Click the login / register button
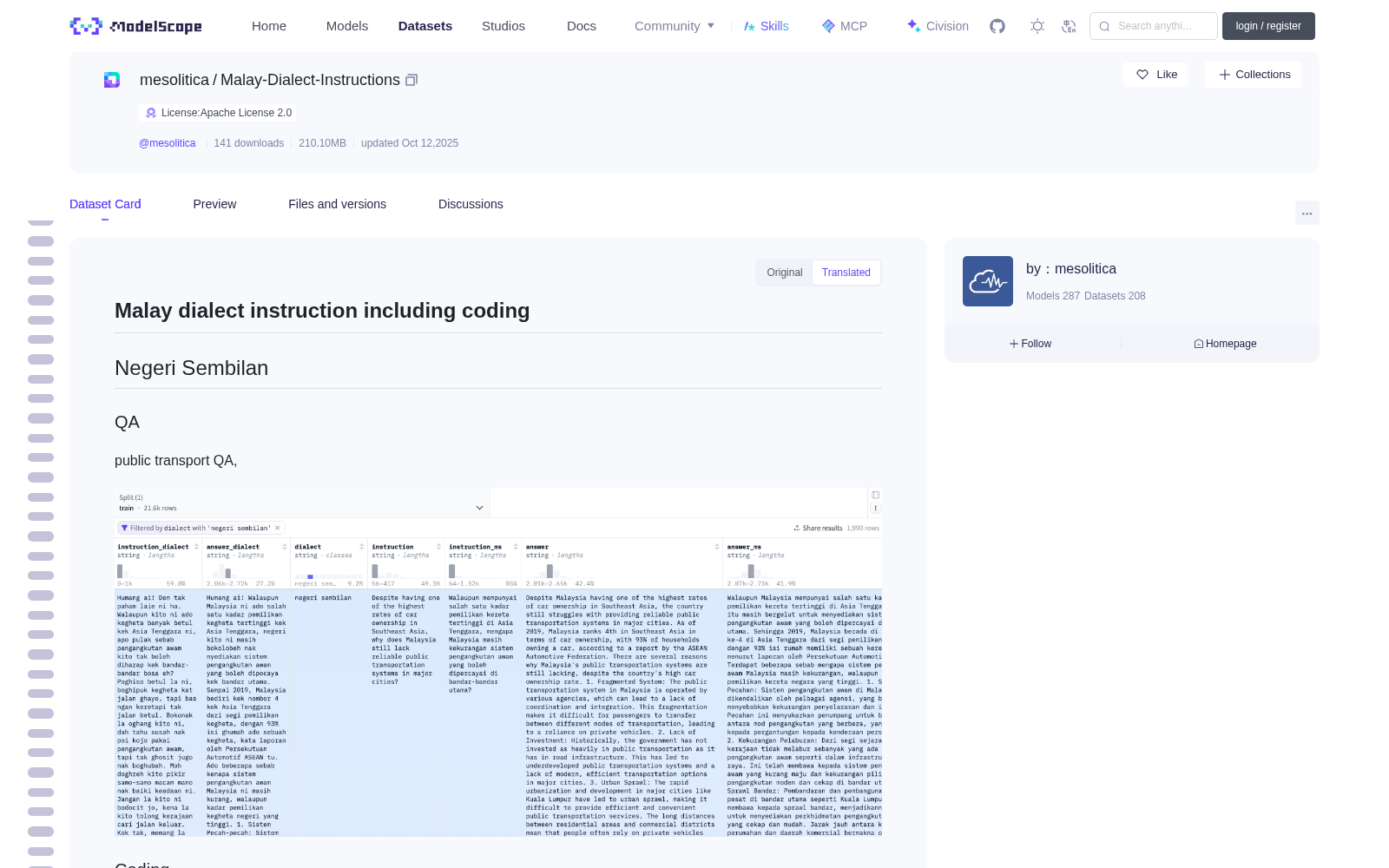This screenshot has width=1389, height=868. point(1268,26)
